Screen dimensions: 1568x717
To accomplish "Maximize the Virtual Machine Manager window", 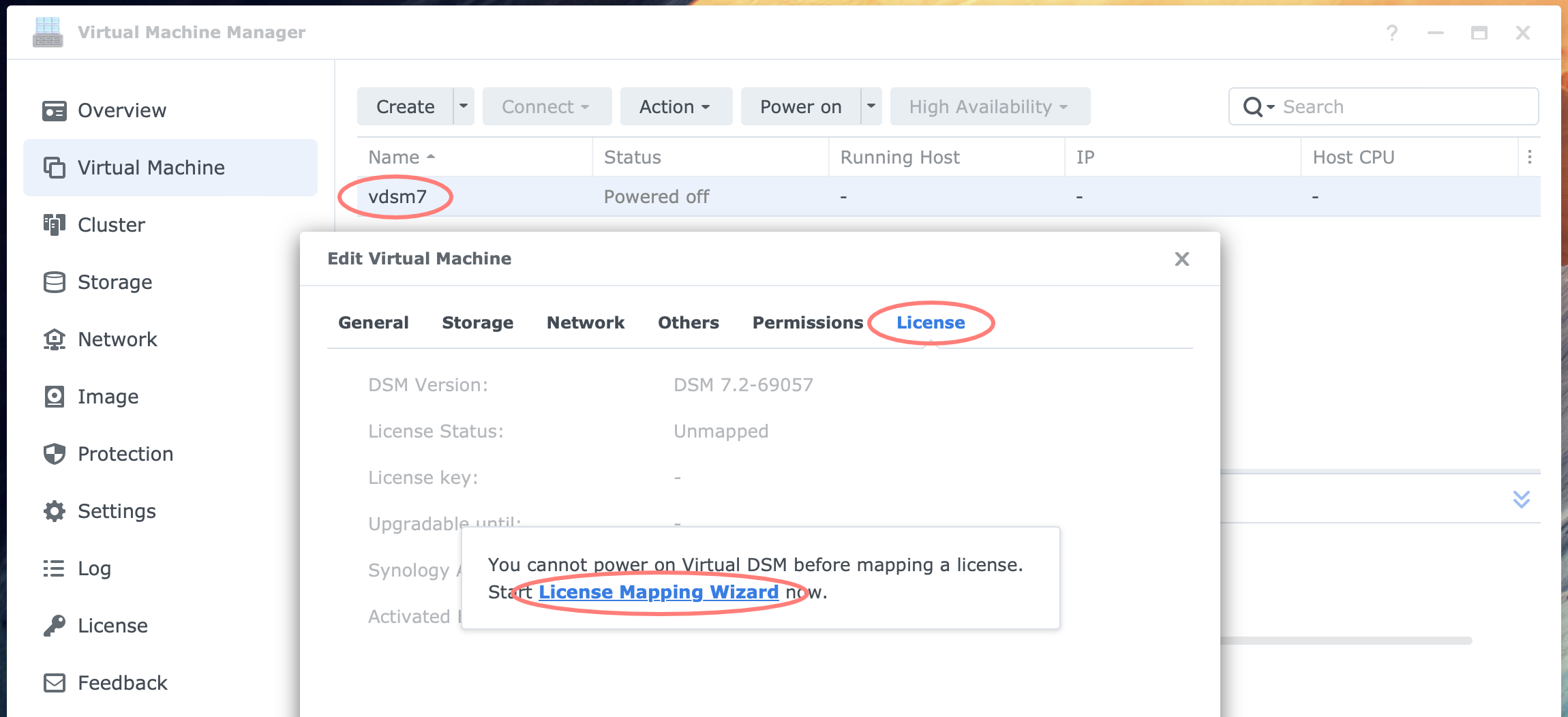I will [1479, 33].
